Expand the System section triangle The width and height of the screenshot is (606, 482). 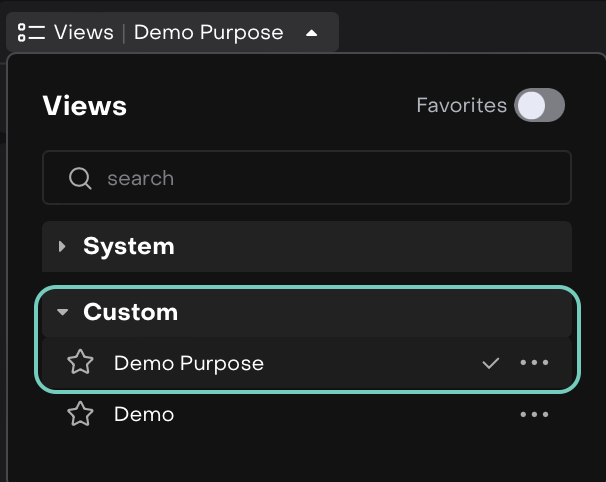(x=63, y=246)
